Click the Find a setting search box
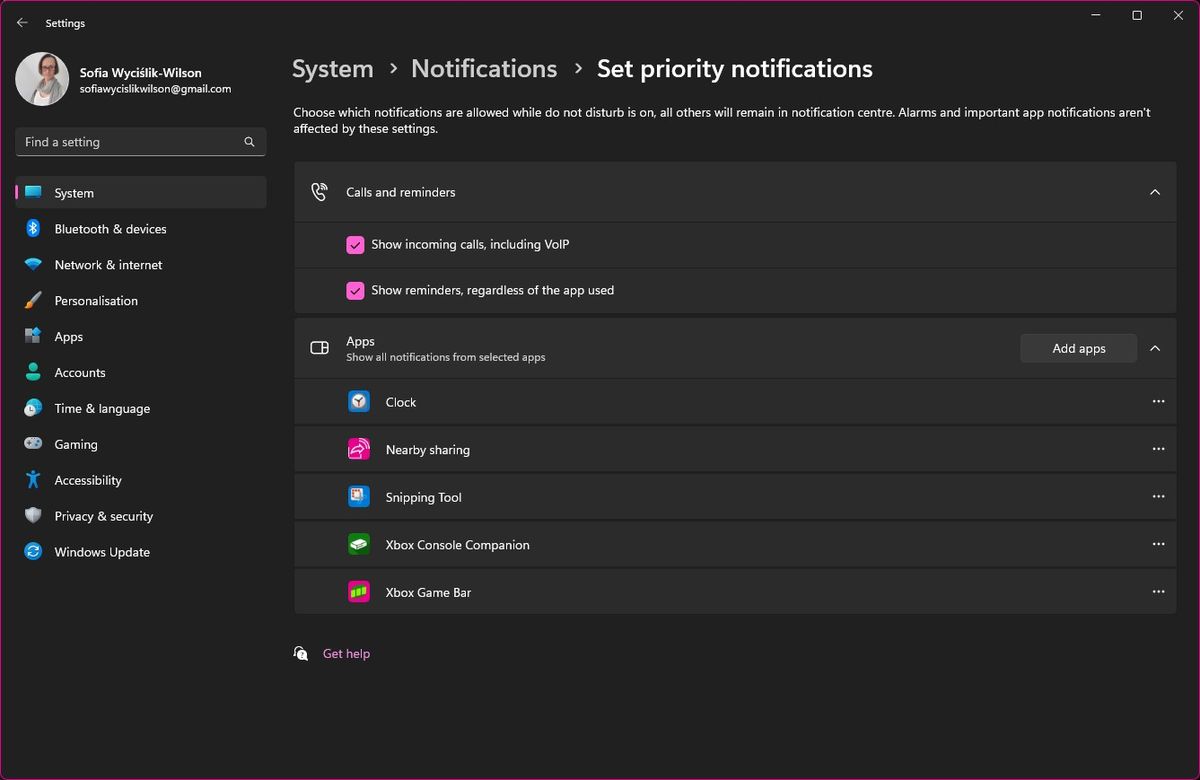The height and width of the screenshot is (780, 1200). pyautogui.click(x=140, y=142)
